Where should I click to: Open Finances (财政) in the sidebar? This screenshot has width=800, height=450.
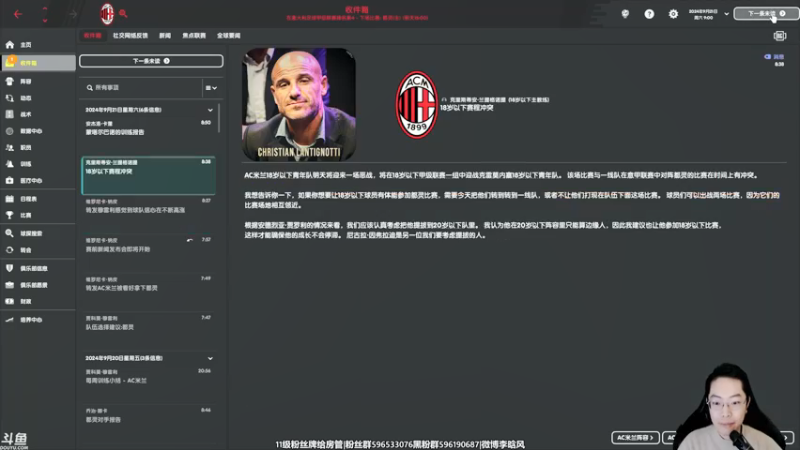(38, 302)
